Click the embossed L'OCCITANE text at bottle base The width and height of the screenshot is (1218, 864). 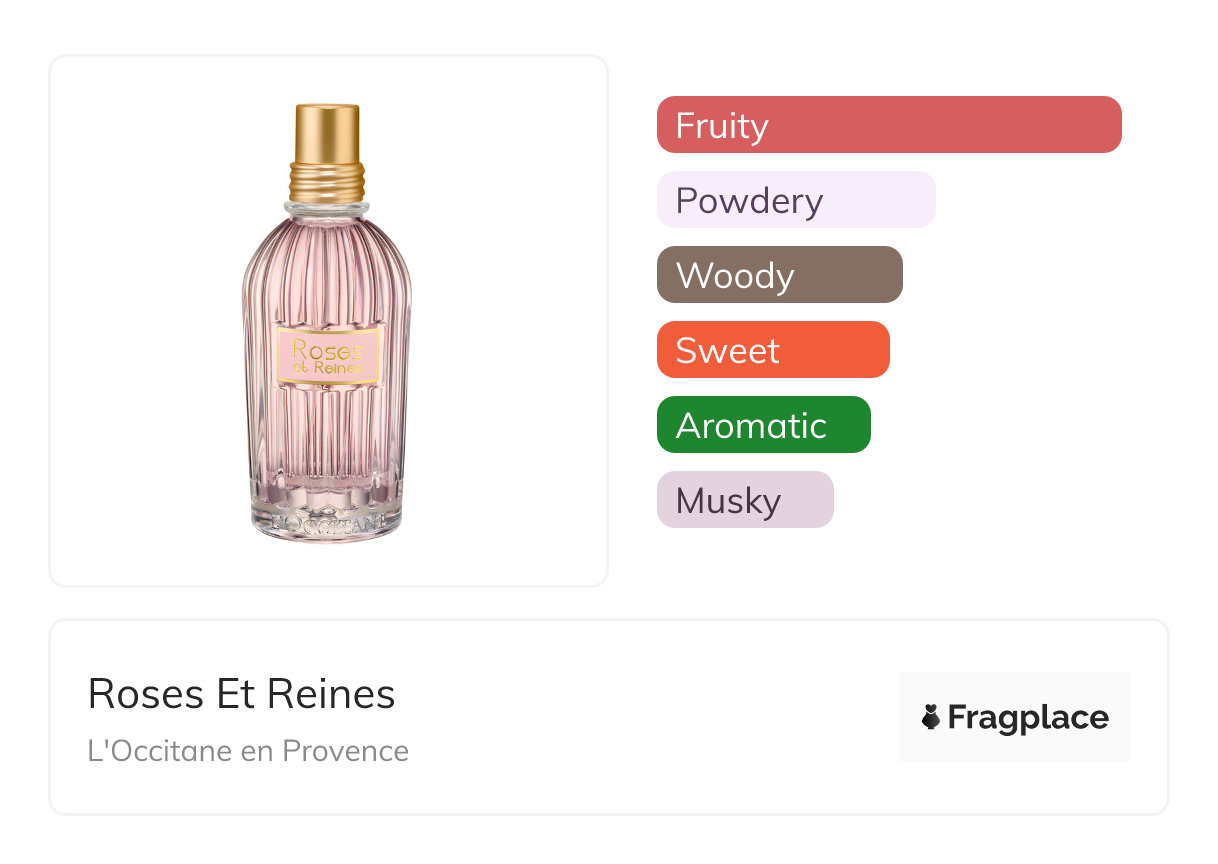click(x=328, y=522)
